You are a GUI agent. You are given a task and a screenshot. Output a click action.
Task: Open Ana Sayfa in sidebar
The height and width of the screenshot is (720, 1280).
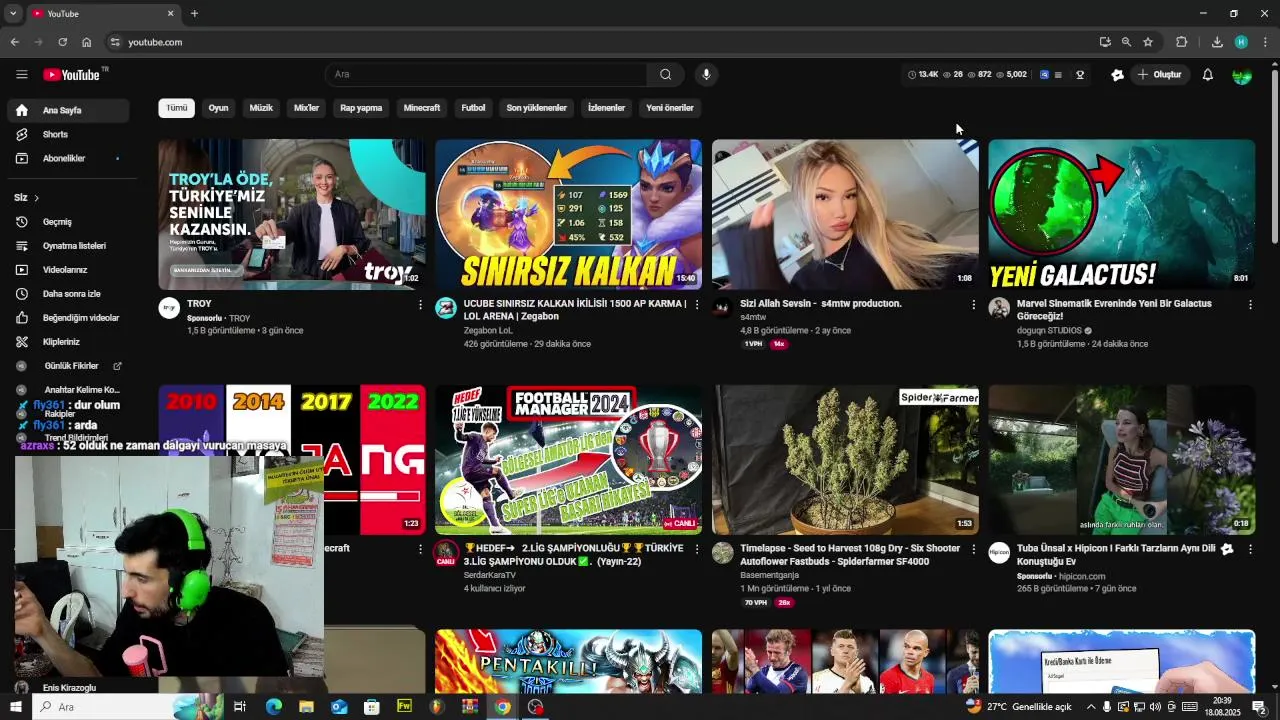(x=68, y=110)
